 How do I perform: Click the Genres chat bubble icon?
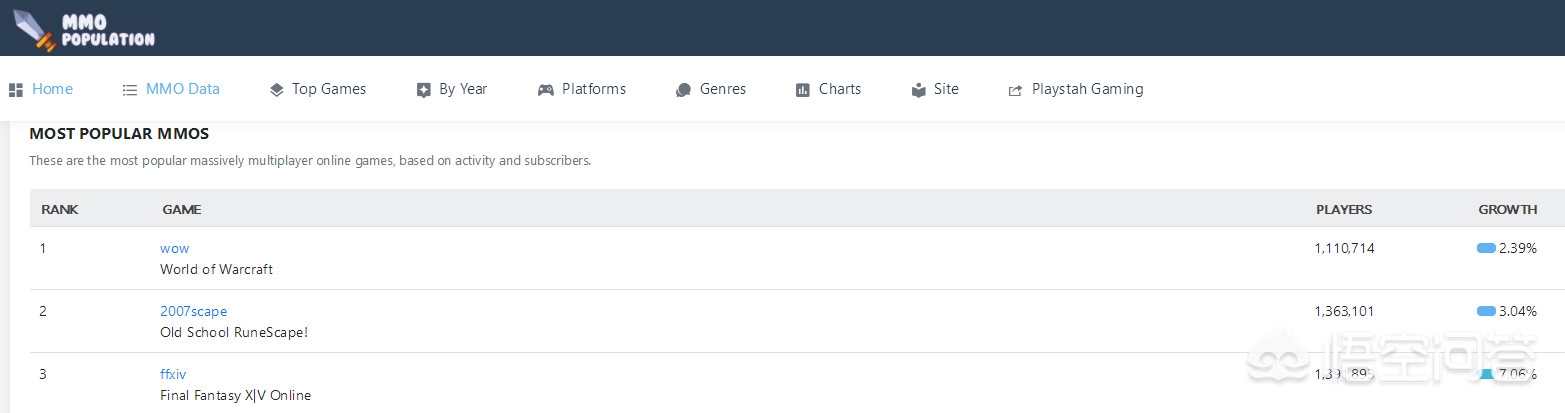[x=684, y=90]
